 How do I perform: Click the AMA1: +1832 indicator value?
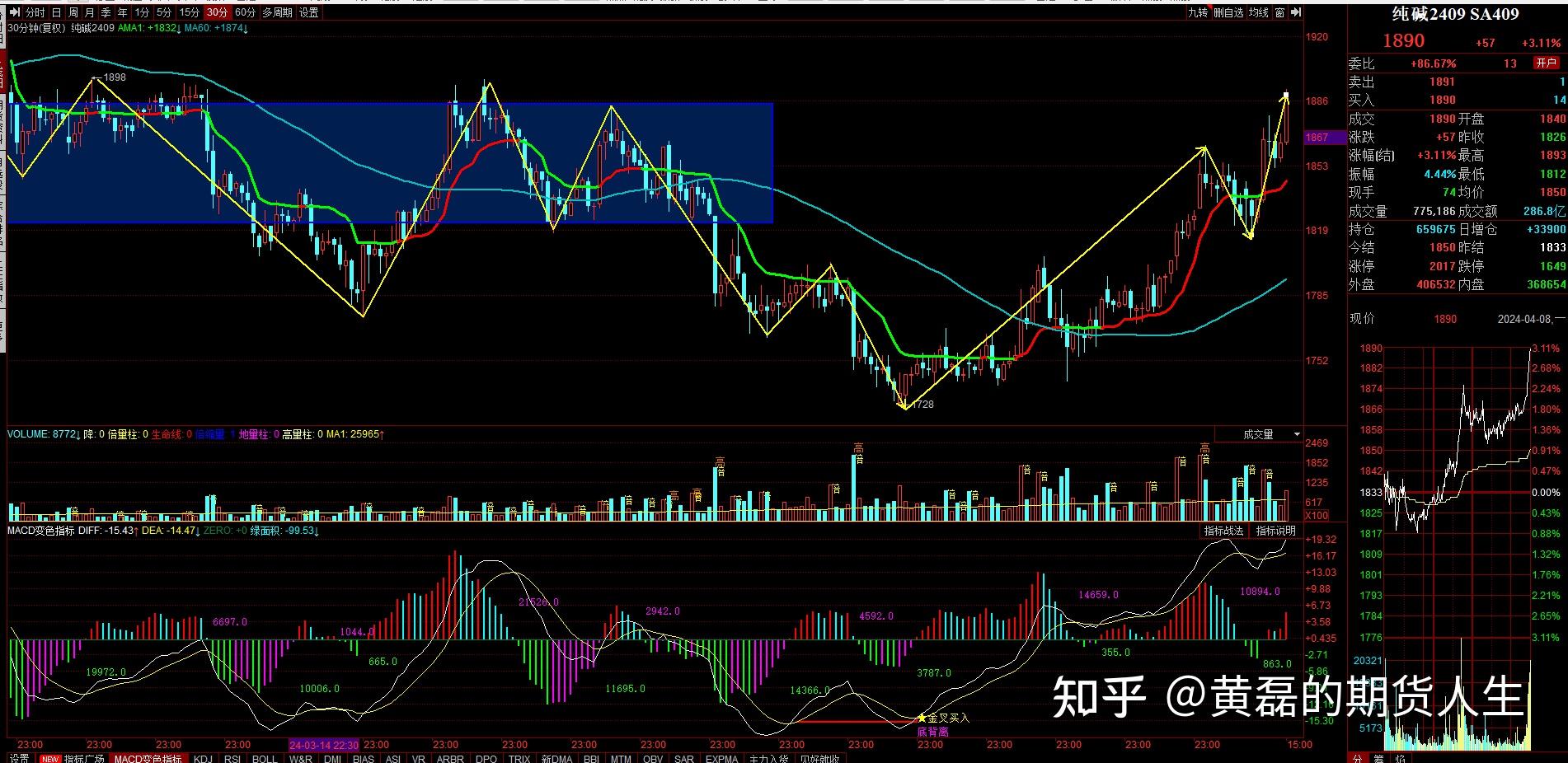(x=148, y=27)
